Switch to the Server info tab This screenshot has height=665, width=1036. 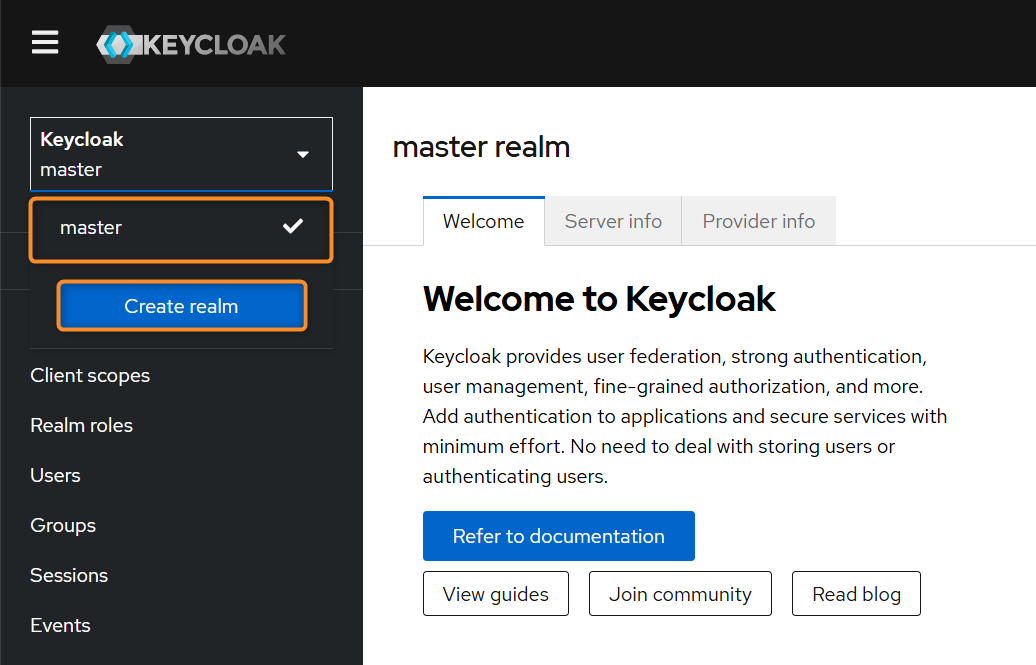click(613, 221)
